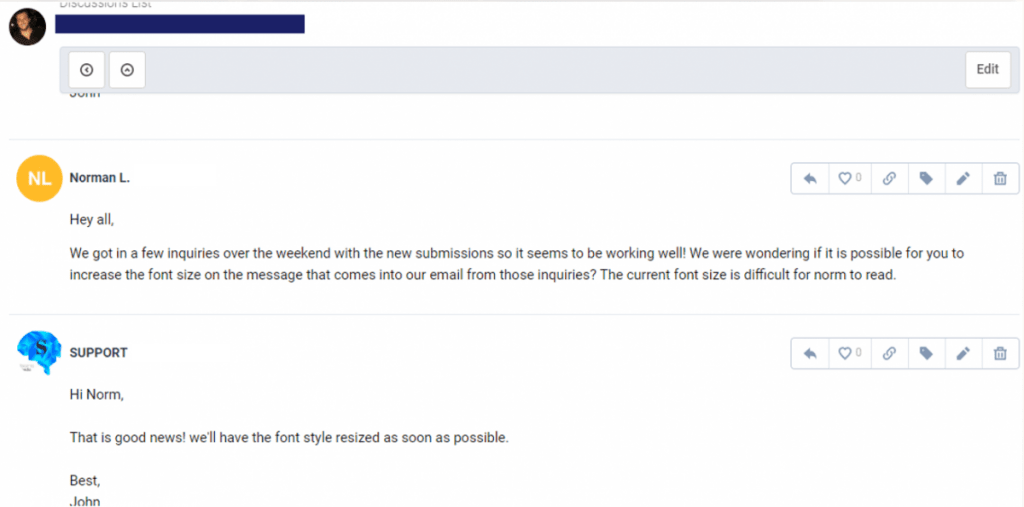Click the Norman L. name link
Screen dimensions: 1024x507
pos(100,178)
